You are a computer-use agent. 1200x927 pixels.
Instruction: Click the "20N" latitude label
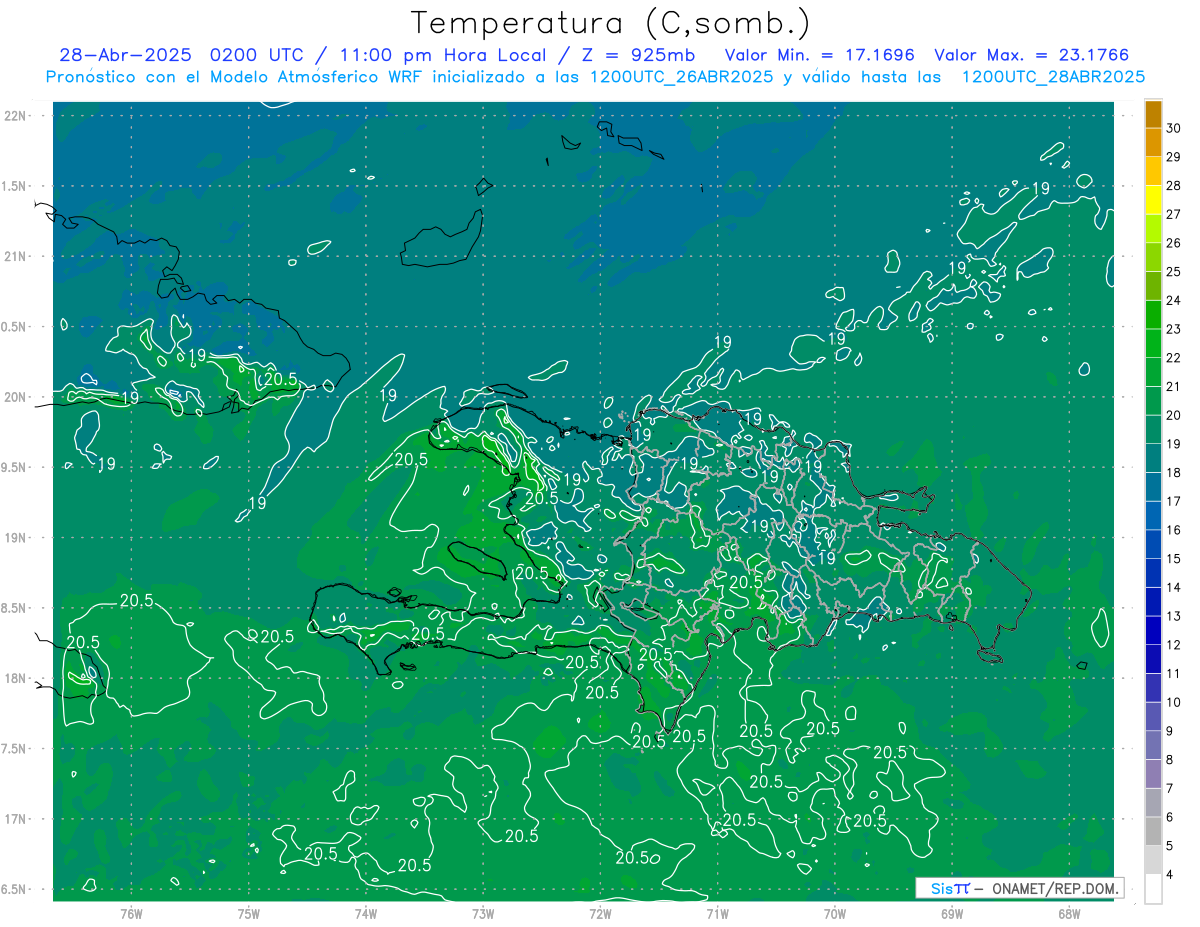pyautogui.click(x=14, y=397)
